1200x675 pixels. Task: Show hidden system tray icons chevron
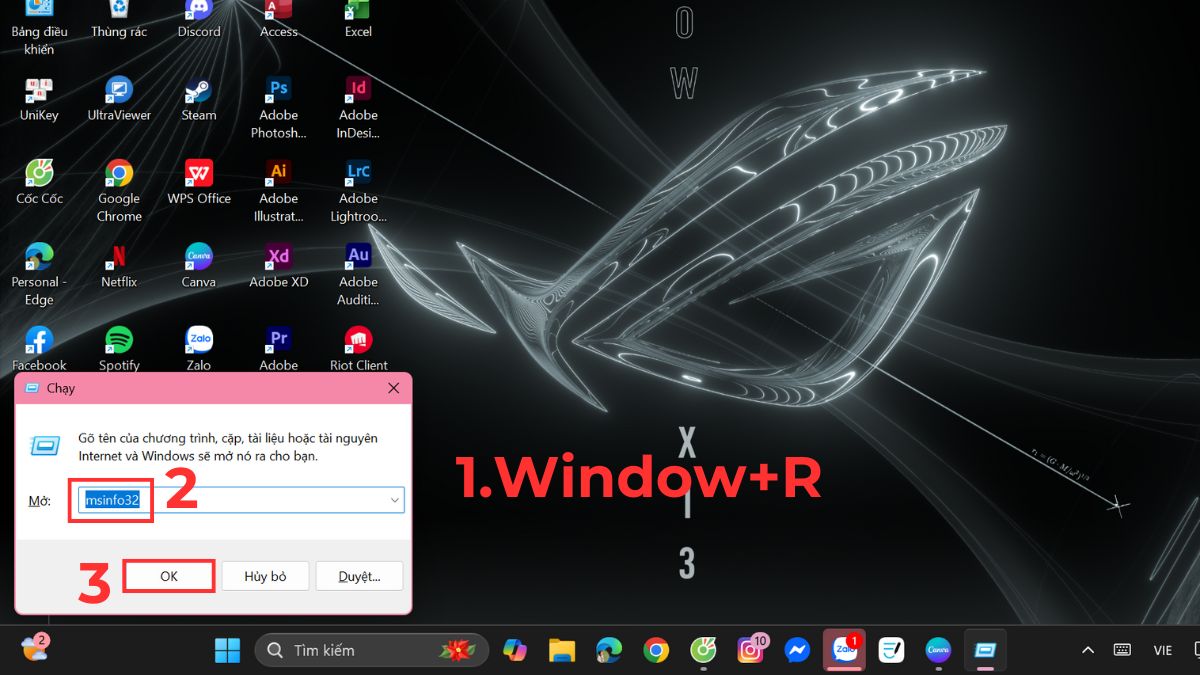pos(1088,650)
